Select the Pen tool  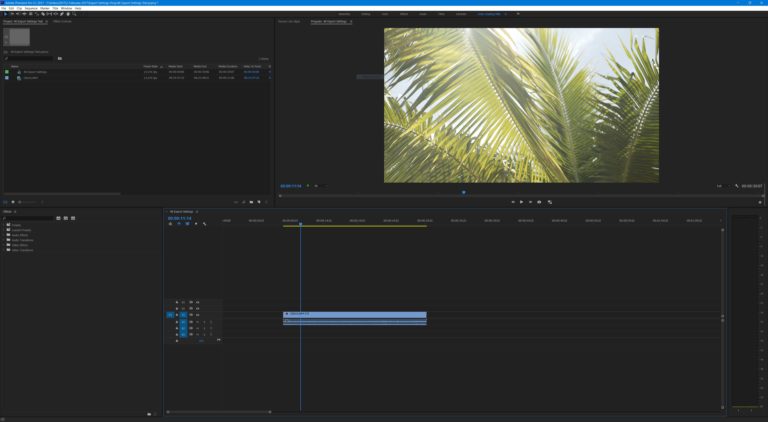pyautogui.click(x=62, y=14)
